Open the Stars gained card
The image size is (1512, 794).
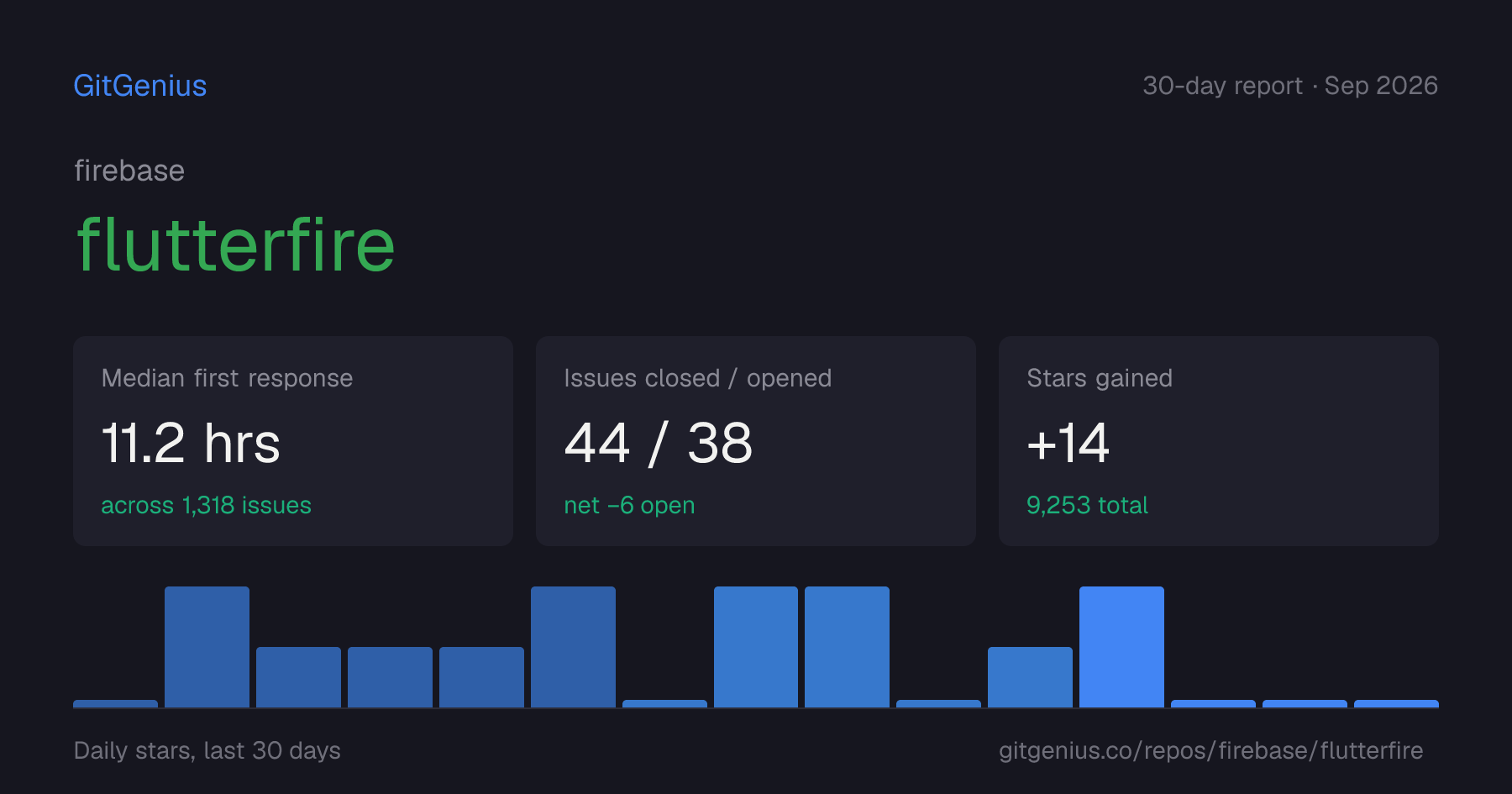point(1219,441)
